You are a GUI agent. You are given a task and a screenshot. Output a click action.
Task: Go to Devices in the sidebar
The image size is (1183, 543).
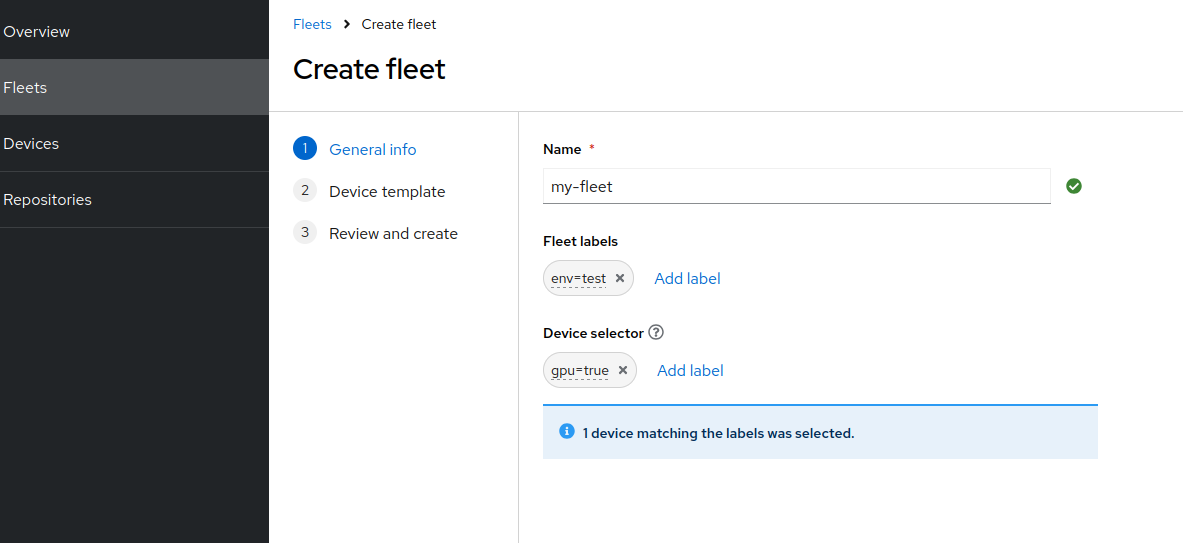tap(134, 143)
